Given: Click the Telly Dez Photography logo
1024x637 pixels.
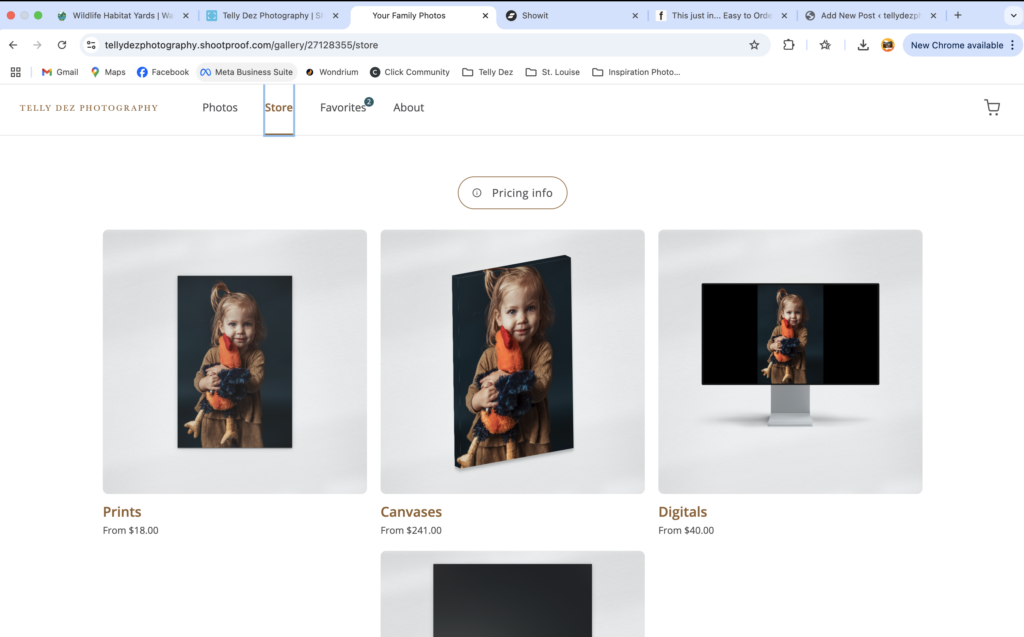Looking at the screenshot, I should pyautogui.click(x=89, y=108).
